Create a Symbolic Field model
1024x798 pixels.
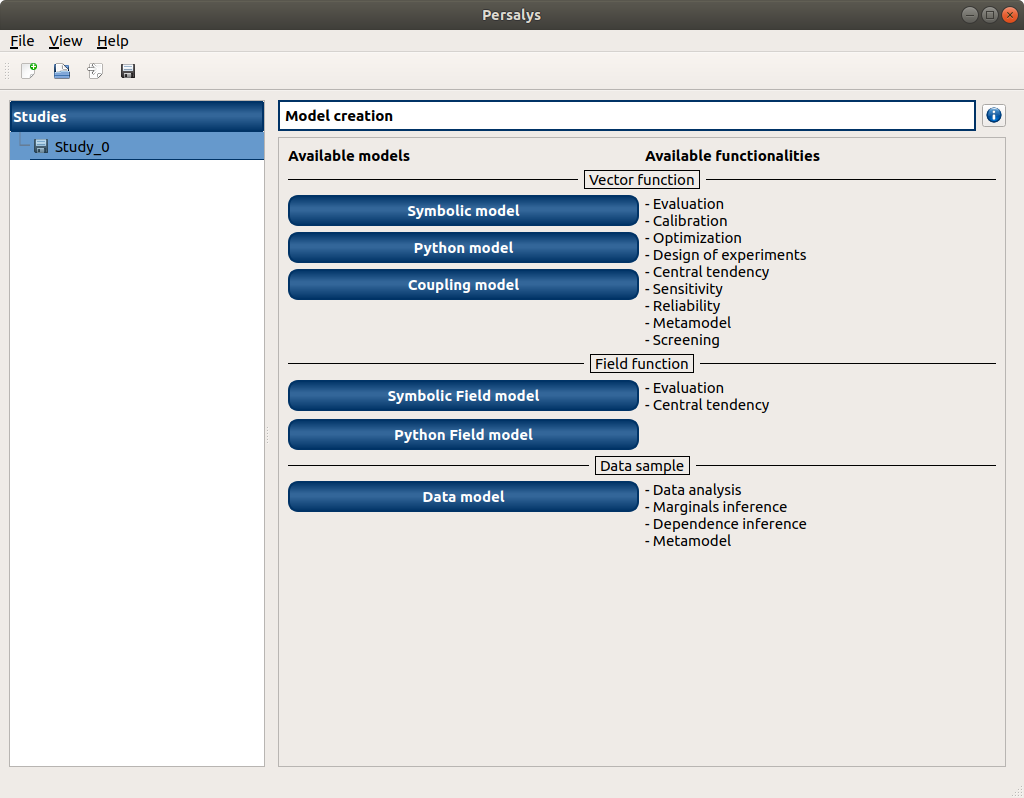tap(463, 396)
